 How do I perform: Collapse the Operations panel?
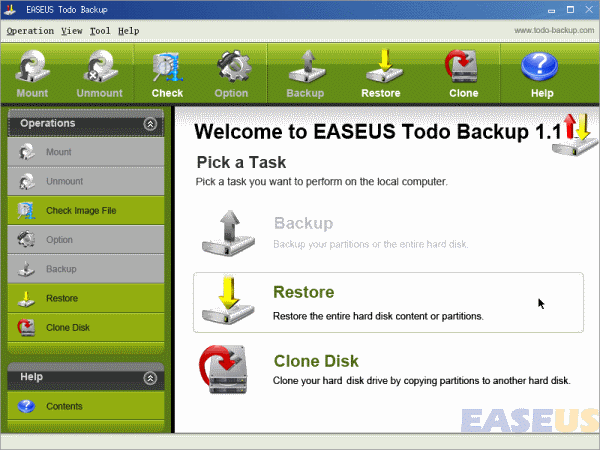click(x=150, y=124)
